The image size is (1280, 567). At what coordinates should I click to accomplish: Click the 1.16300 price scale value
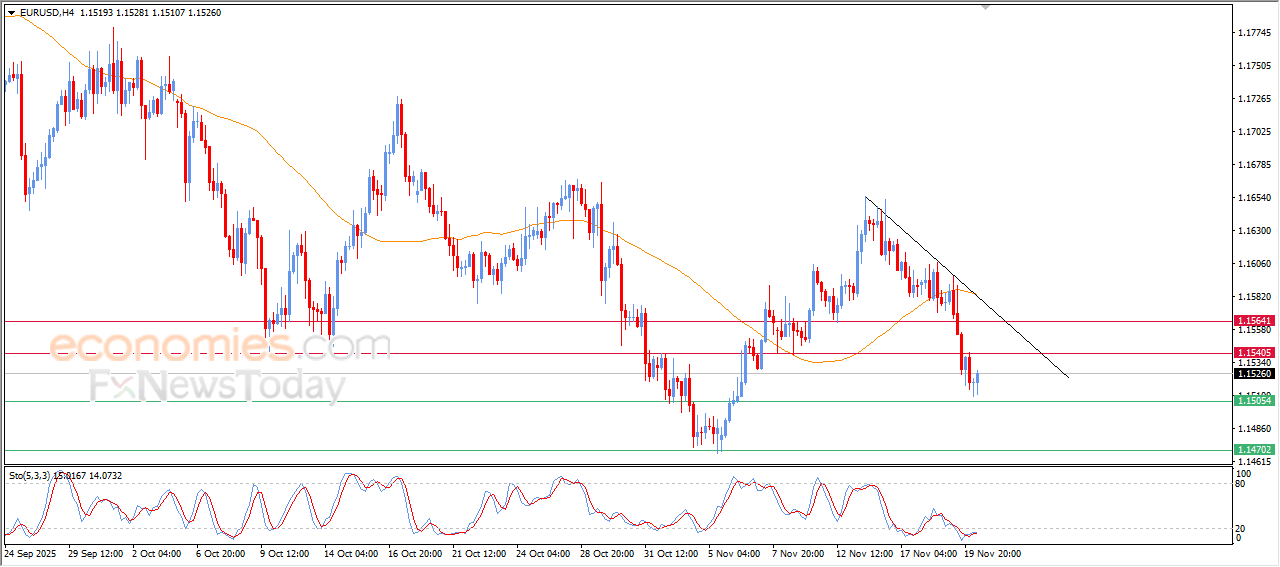(1254, 231)
